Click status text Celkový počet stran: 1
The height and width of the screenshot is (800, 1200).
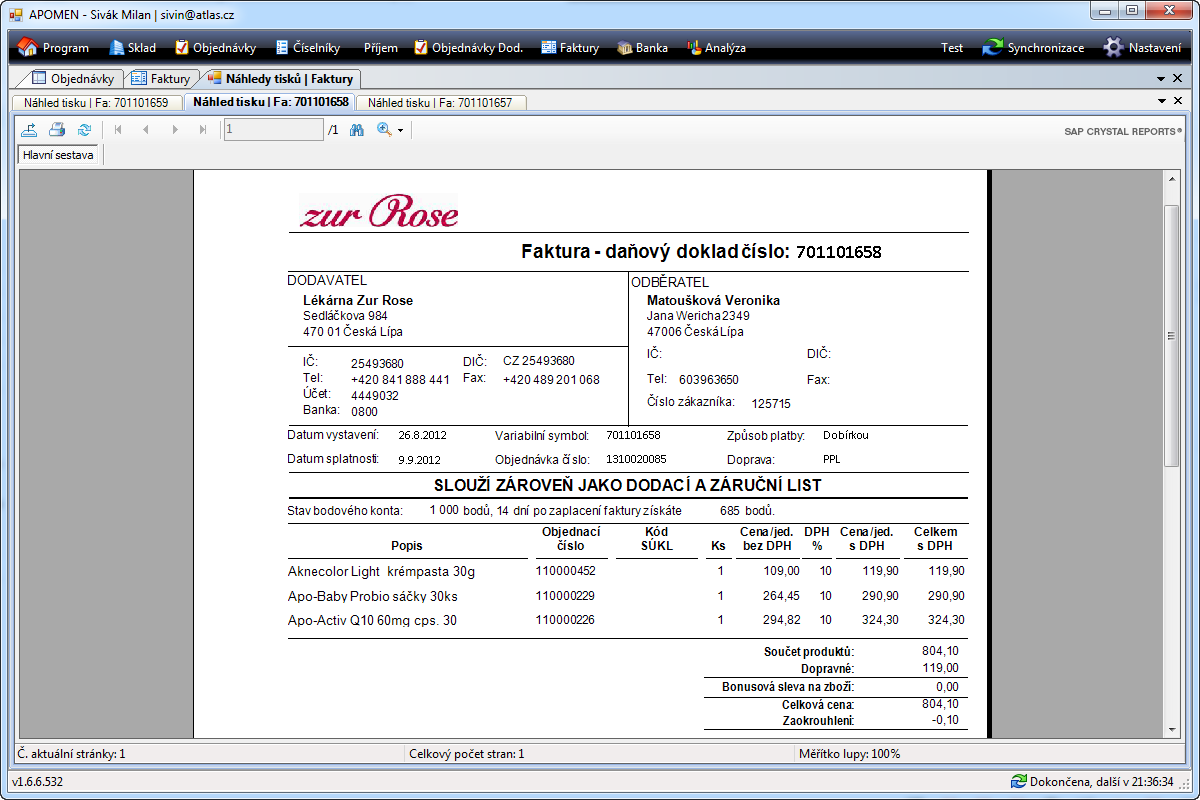(x=467, y=754)
